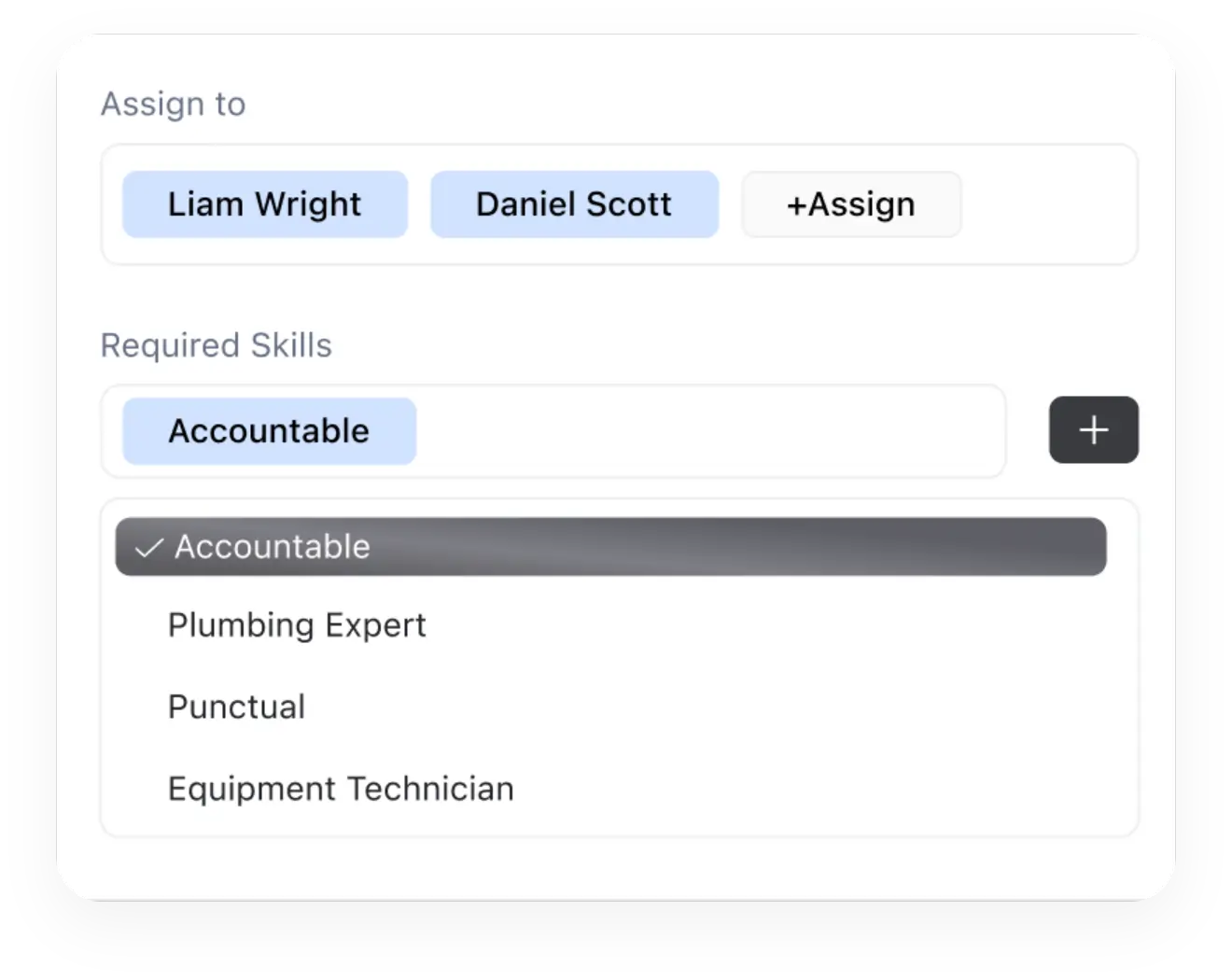Viewport: 1232px width, 980px height.
Task: Mark Punctual as a required skill
Action: [x=236, y=707]
